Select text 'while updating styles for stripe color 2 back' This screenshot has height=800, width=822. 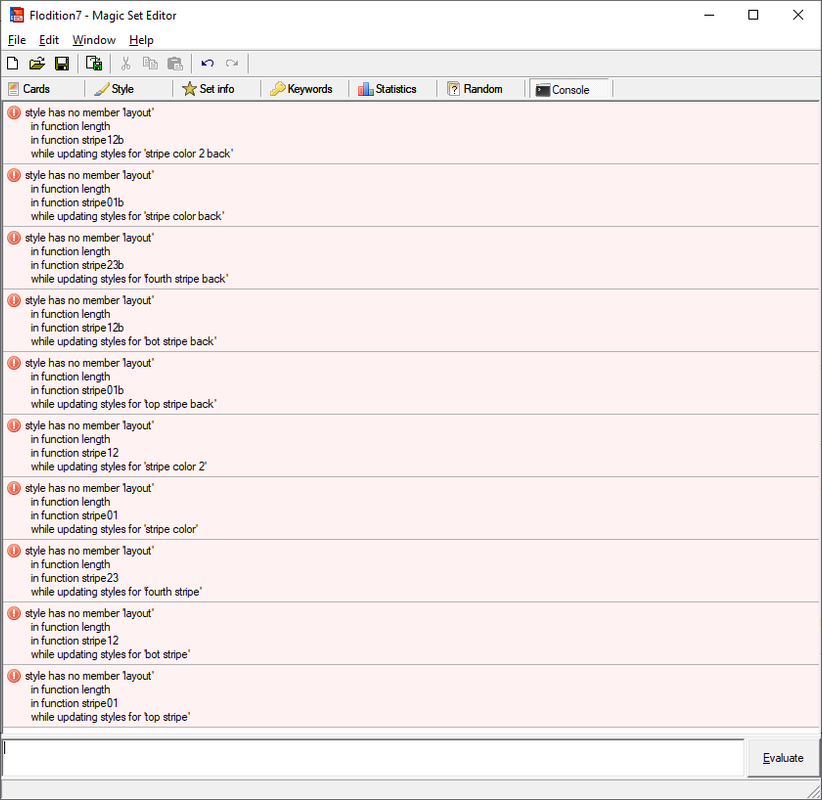(132, 154)
